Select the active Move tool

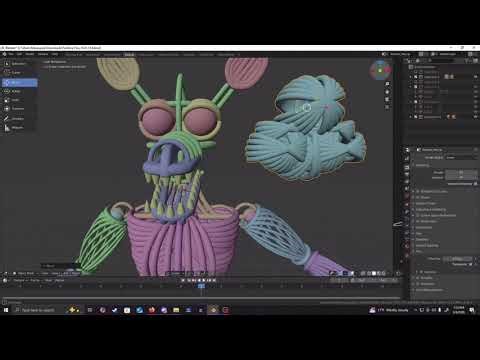[19, 82]
